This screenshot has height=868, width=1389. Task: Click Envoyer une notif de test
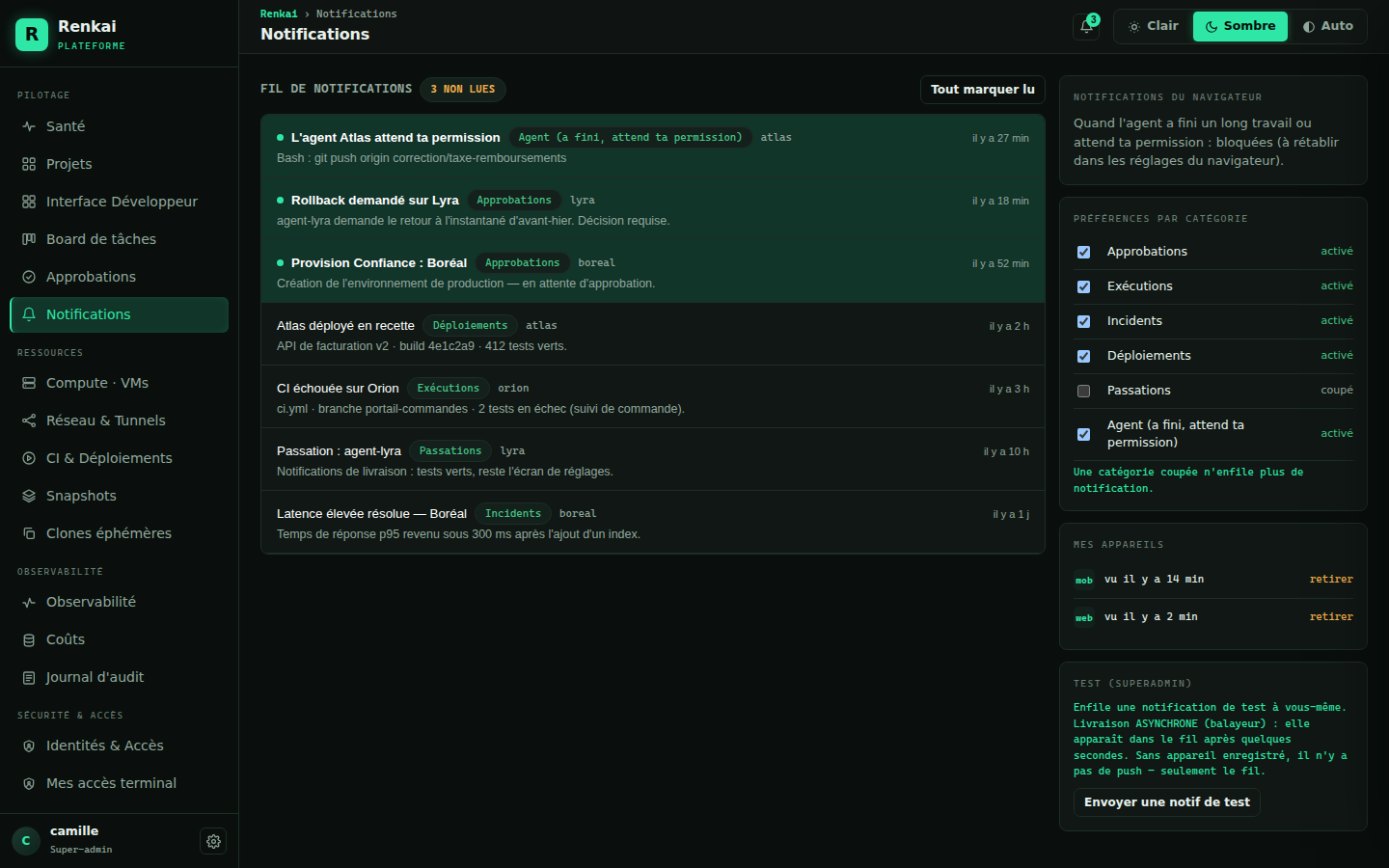tap(1166, 802)
